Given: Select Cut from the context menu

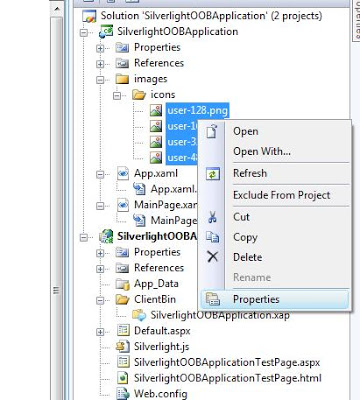Looking at the screenshot, I should (241, 217).
